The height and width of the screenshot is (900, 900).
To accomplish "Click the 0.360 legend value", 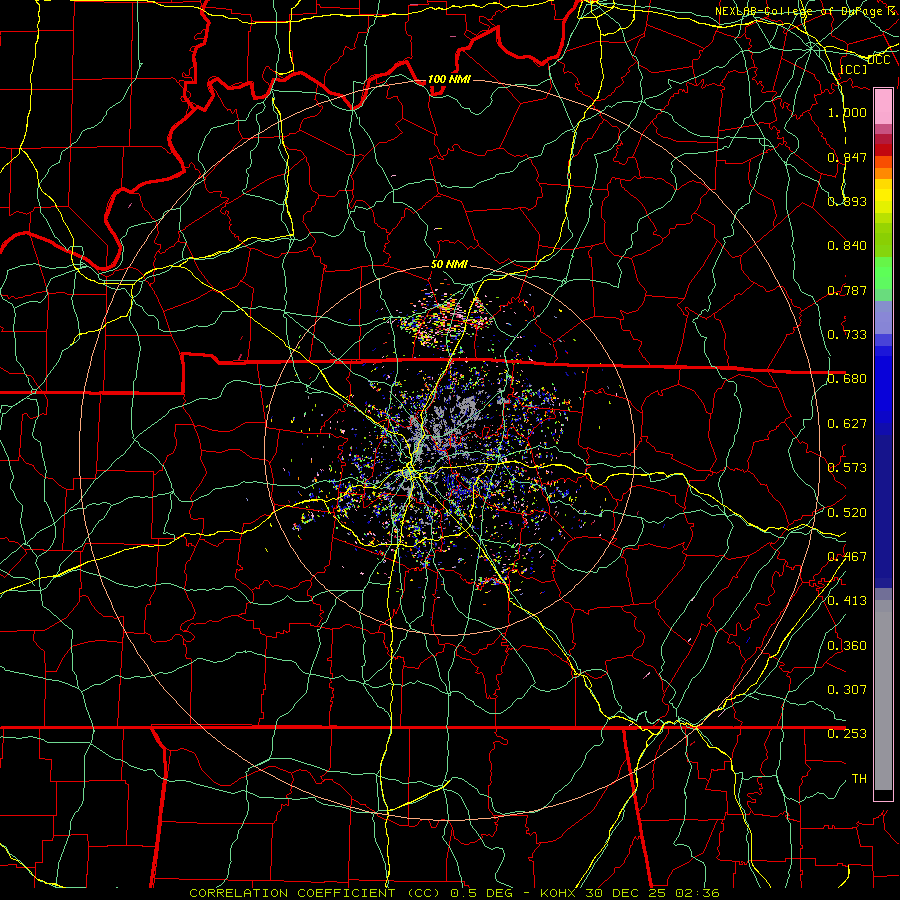I will point(847,646).
